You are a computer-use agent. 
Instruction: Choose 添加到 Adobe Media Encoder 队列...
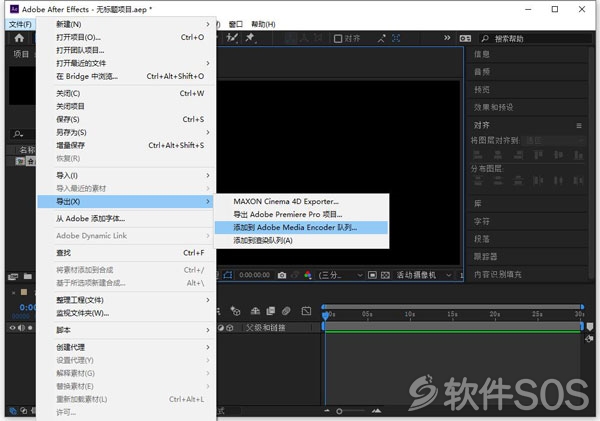tap(302, 227)
